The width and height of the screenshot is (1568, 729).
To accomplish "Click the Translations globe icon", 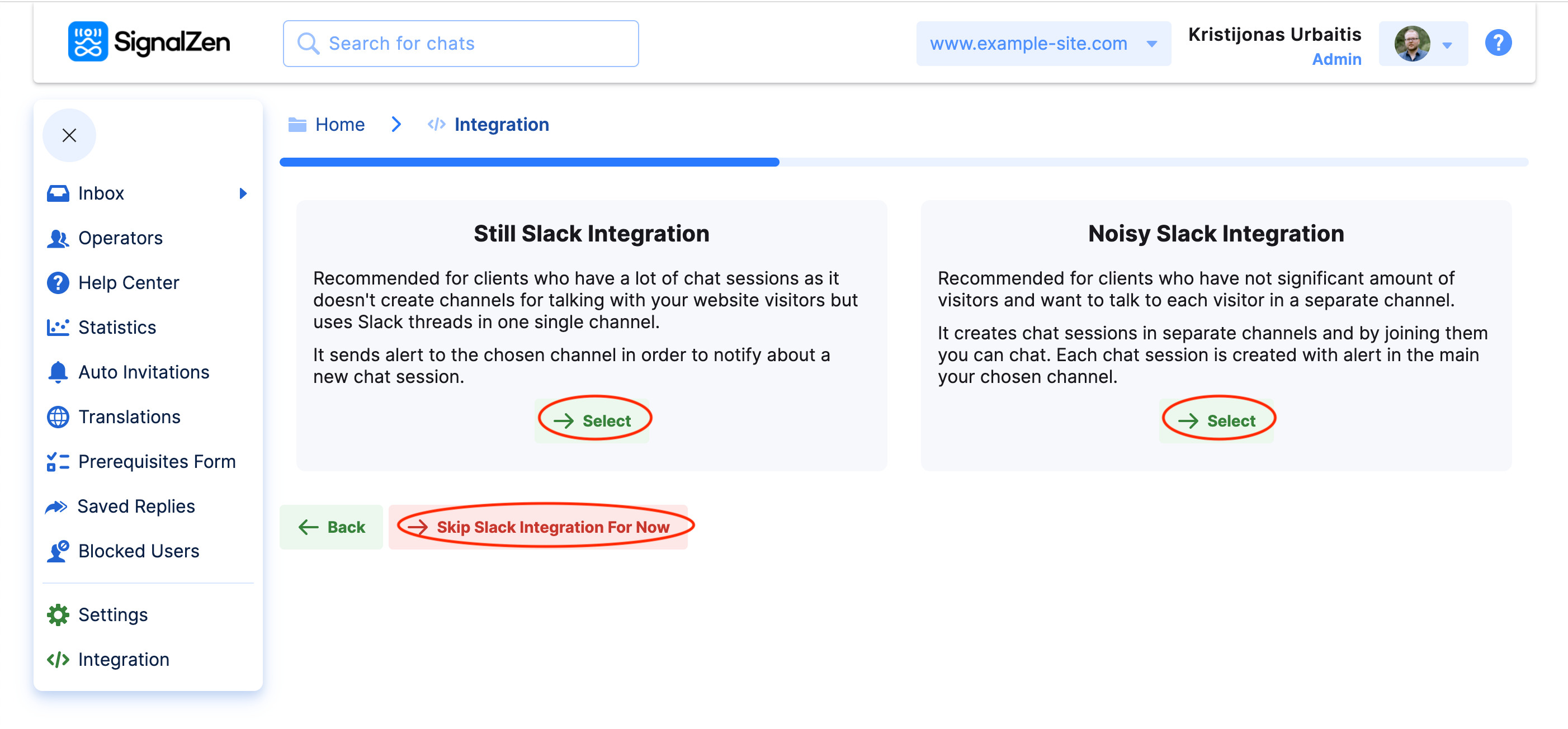I will point(58,417).
